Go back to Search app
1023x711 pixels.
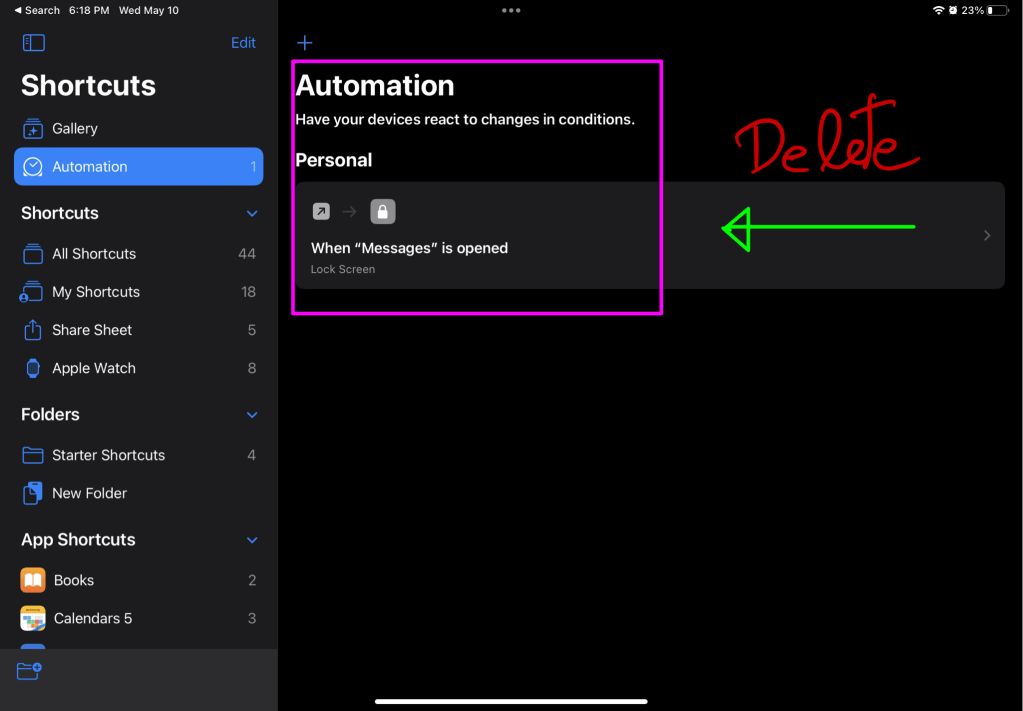(37, 10)
